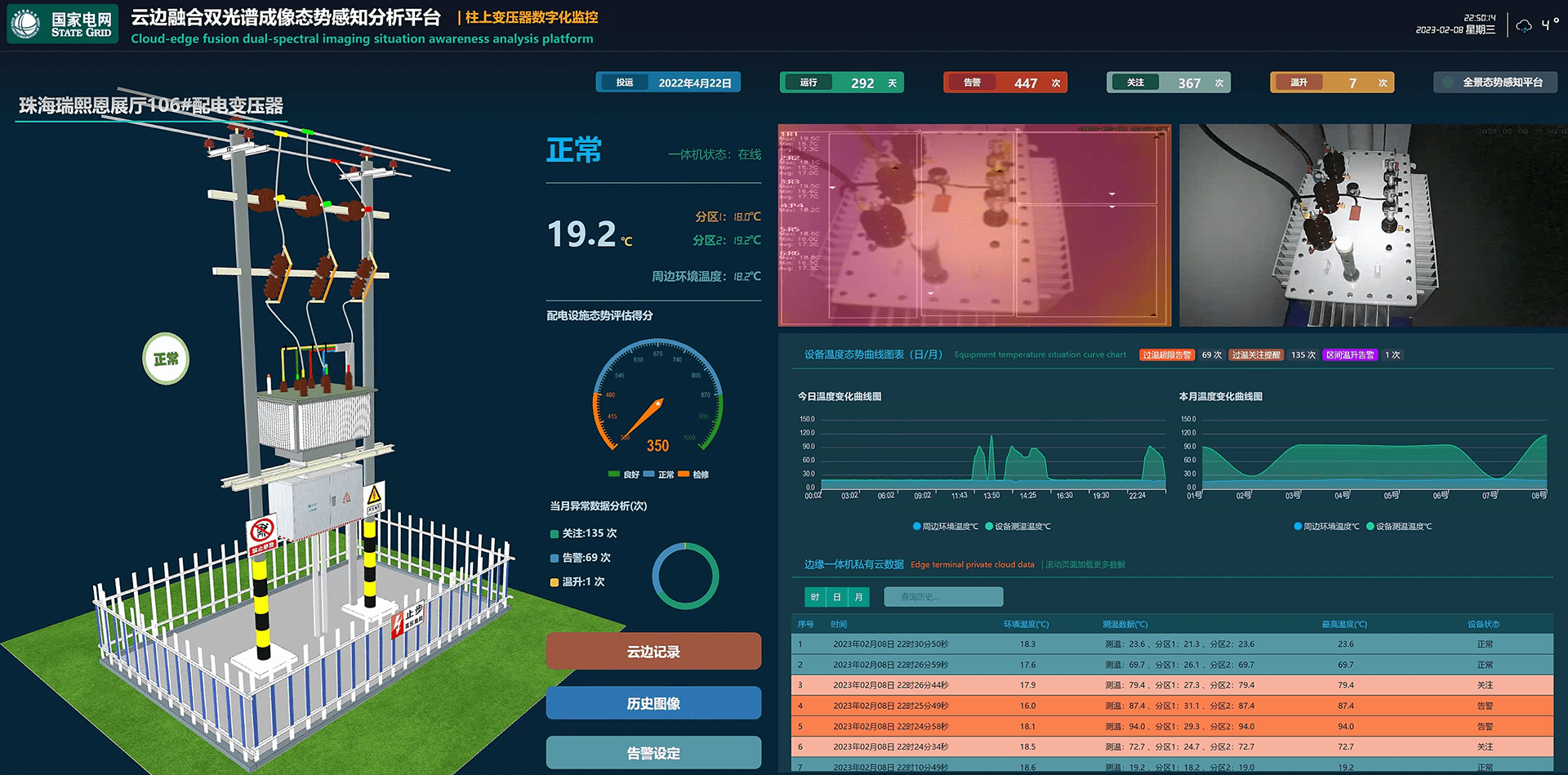Screen dimensions: 1568x775
Task: Open the 云边记录 records button
Action: 653,652
